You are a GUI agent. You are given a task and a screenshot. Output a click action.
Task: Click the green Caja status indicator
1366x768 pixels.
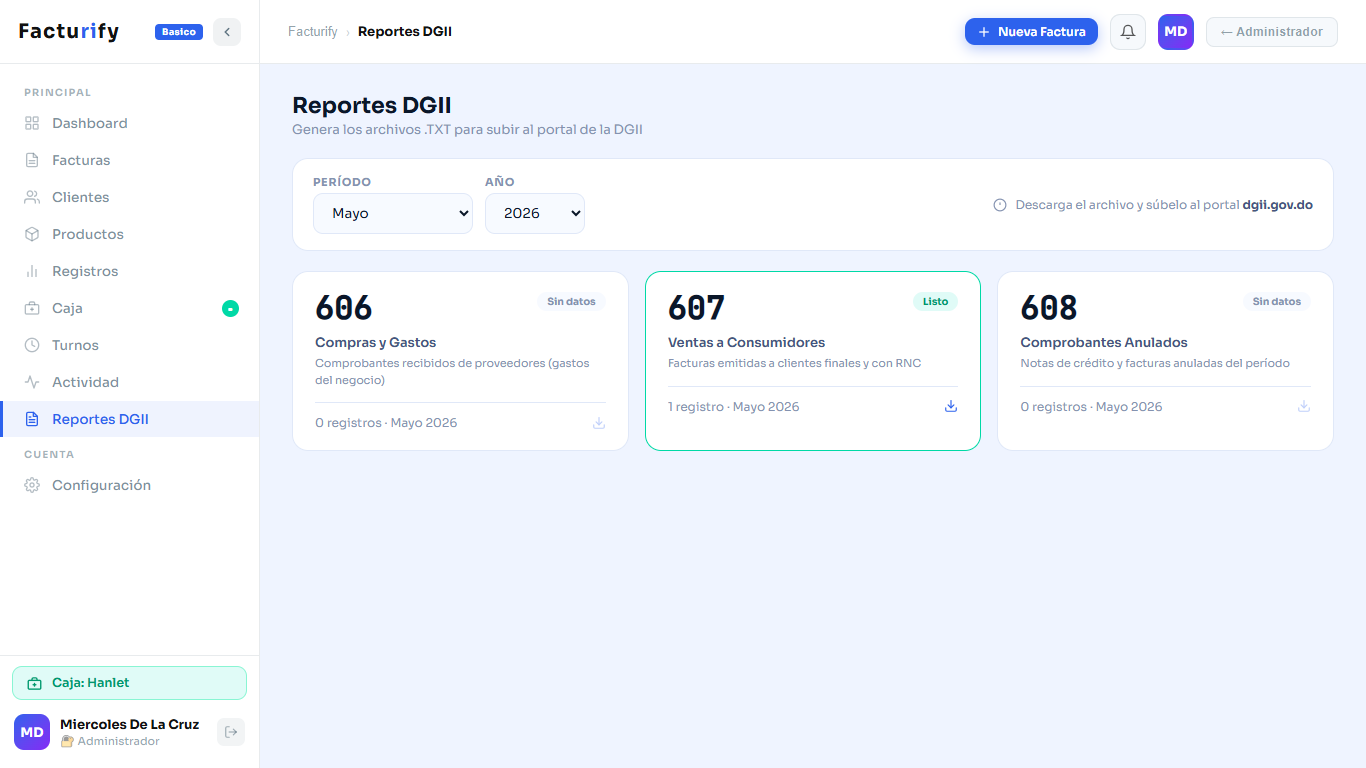pos(230,308)
